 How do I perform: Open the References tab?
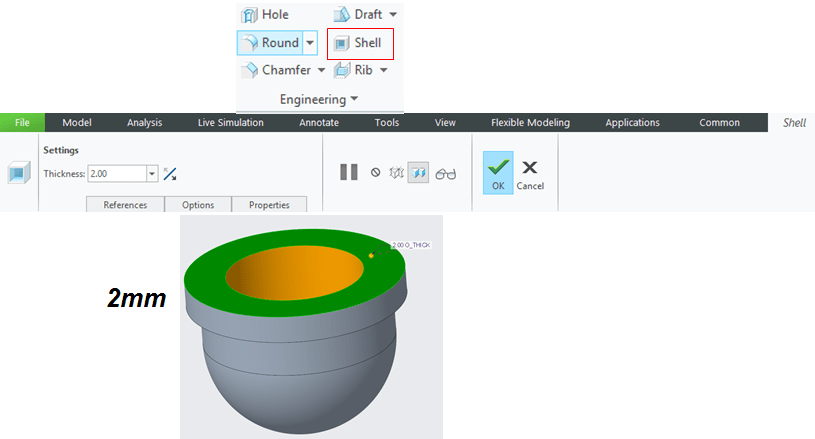(124, 205)
